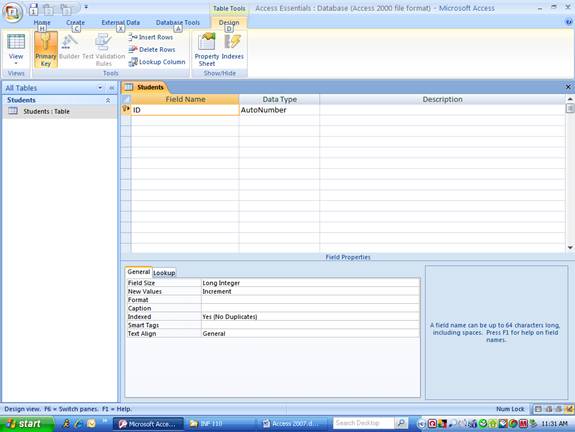Open the INF 110 taskbar folder

tap(220, 424)
